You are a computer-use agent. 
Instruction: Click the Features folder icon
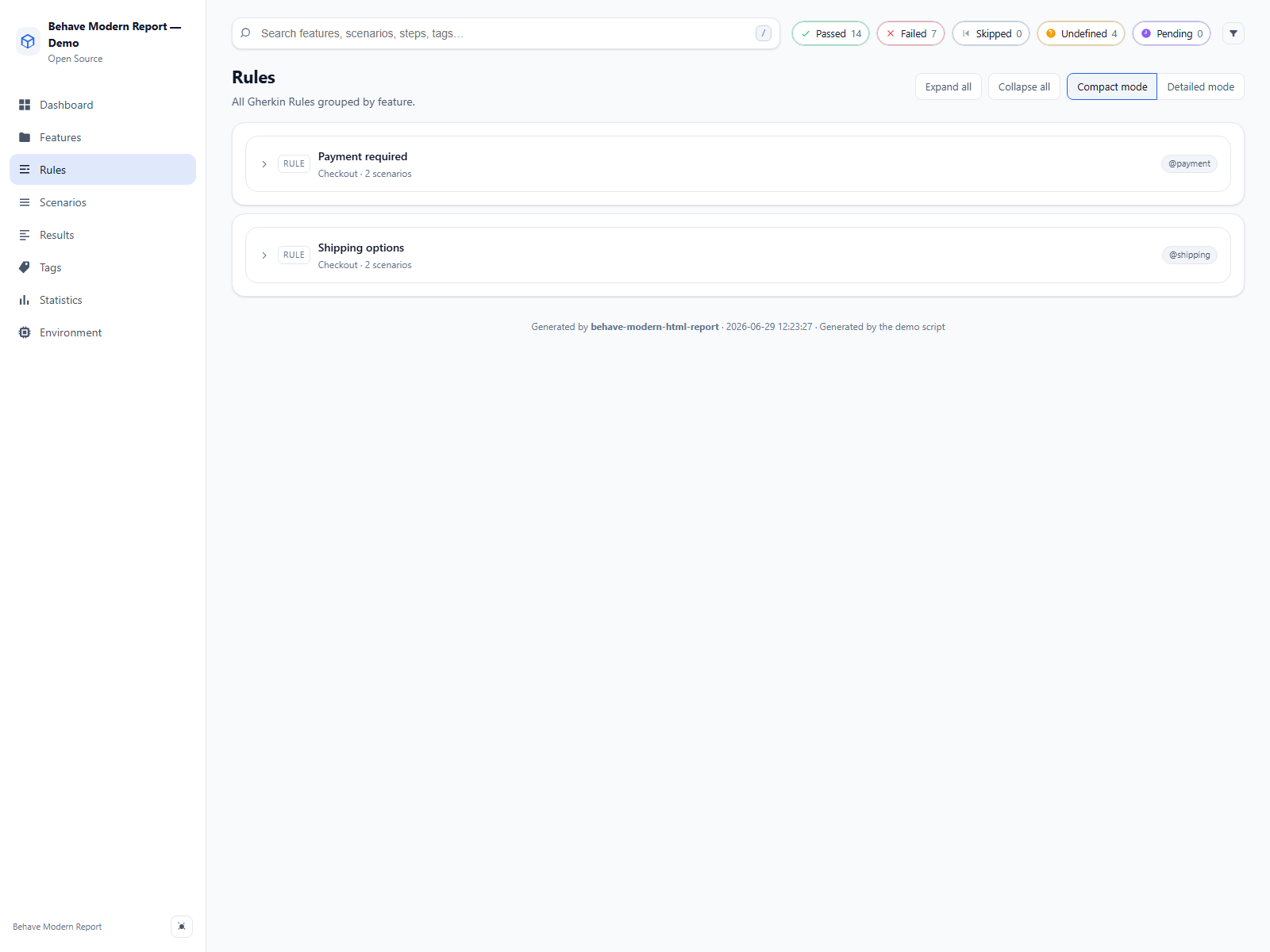tap(25, 137)
